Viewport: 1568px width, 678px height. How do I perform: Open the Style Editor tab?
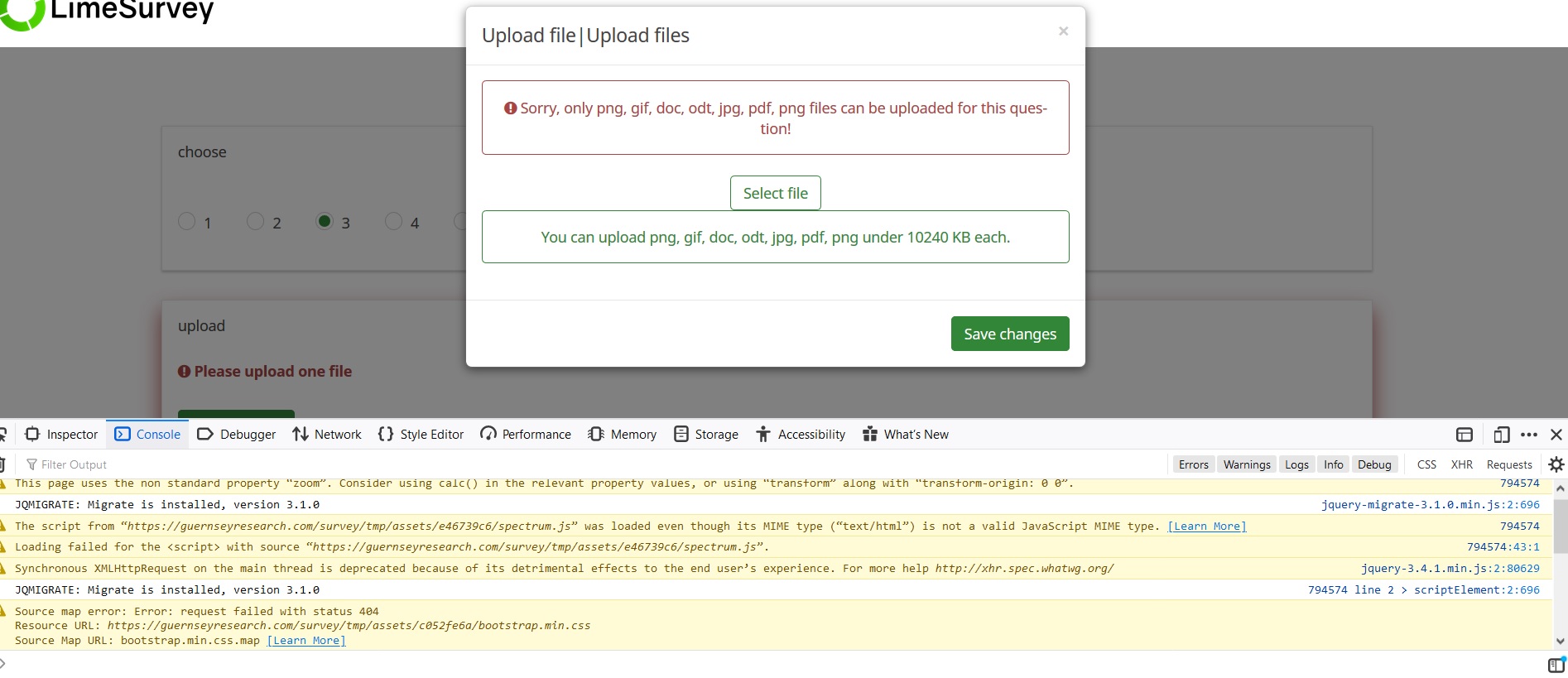point(421,435)
